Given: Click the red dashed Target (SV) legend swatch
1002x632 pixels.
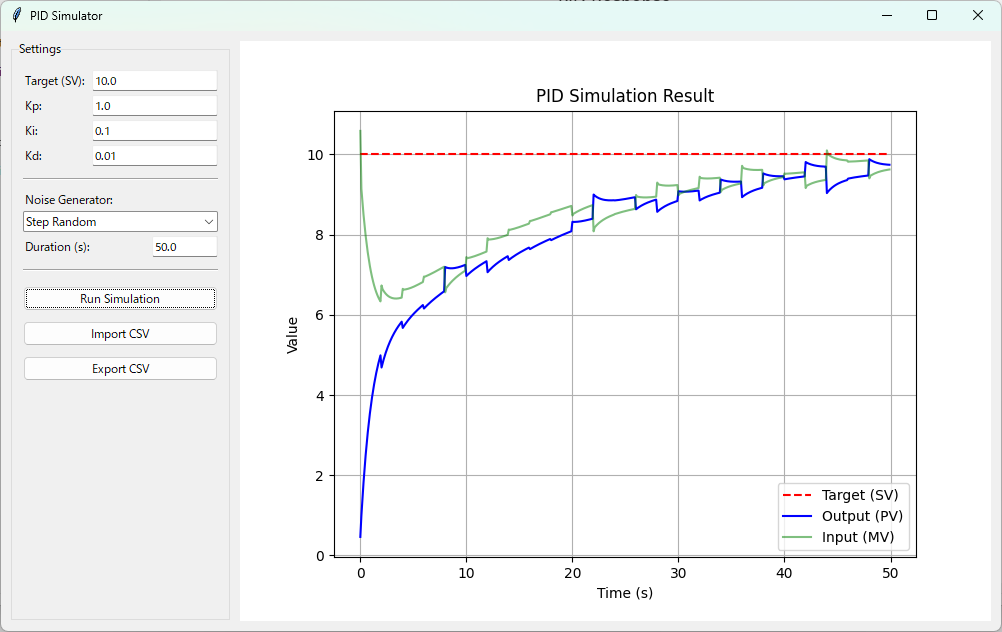Looking at the screenshot, I should (x=799, y=495).
